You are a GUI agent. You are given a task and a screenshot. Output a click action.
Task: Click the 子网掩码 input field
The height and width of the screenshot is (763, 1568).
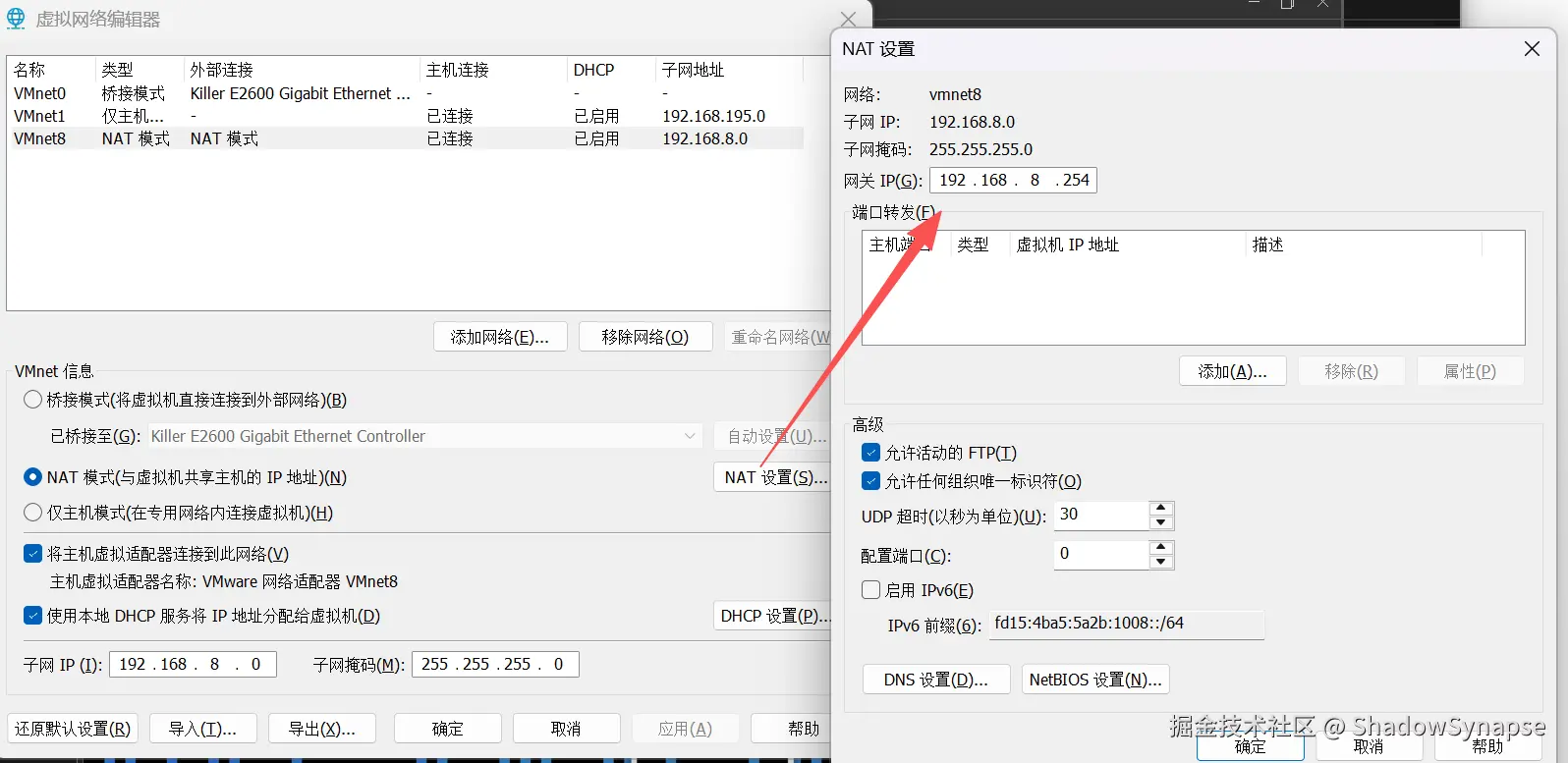point(495,665)
